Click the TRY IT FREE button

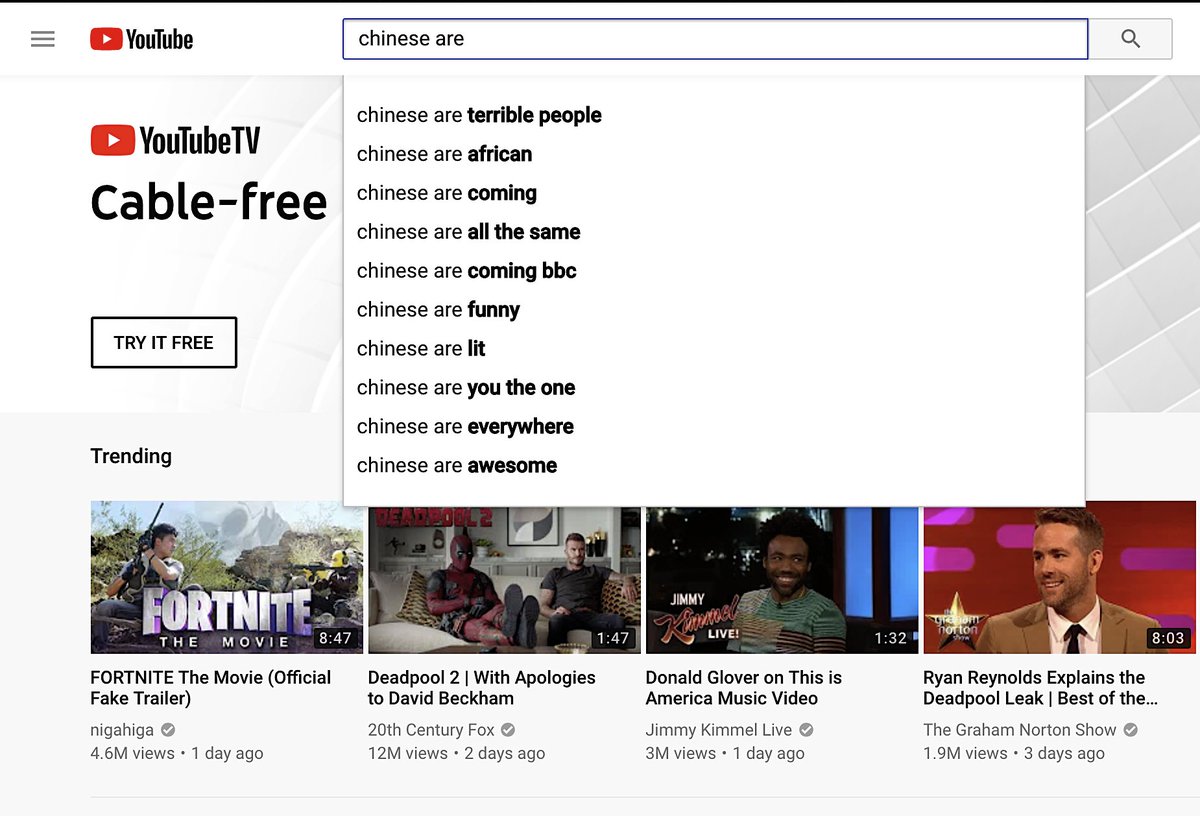tap(164, 343)
